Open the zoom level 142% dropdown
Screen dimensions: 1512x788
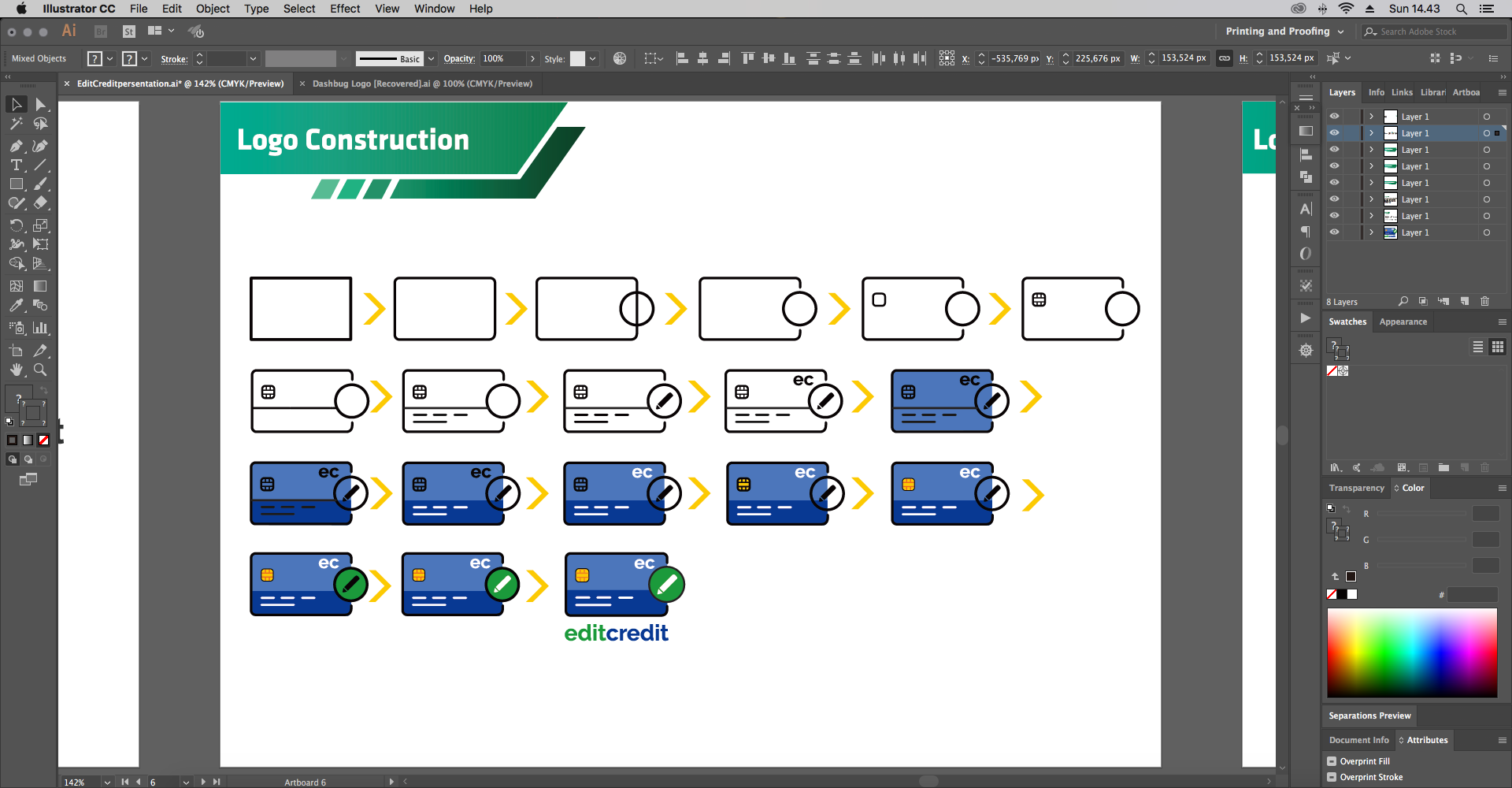coord(107,782)
